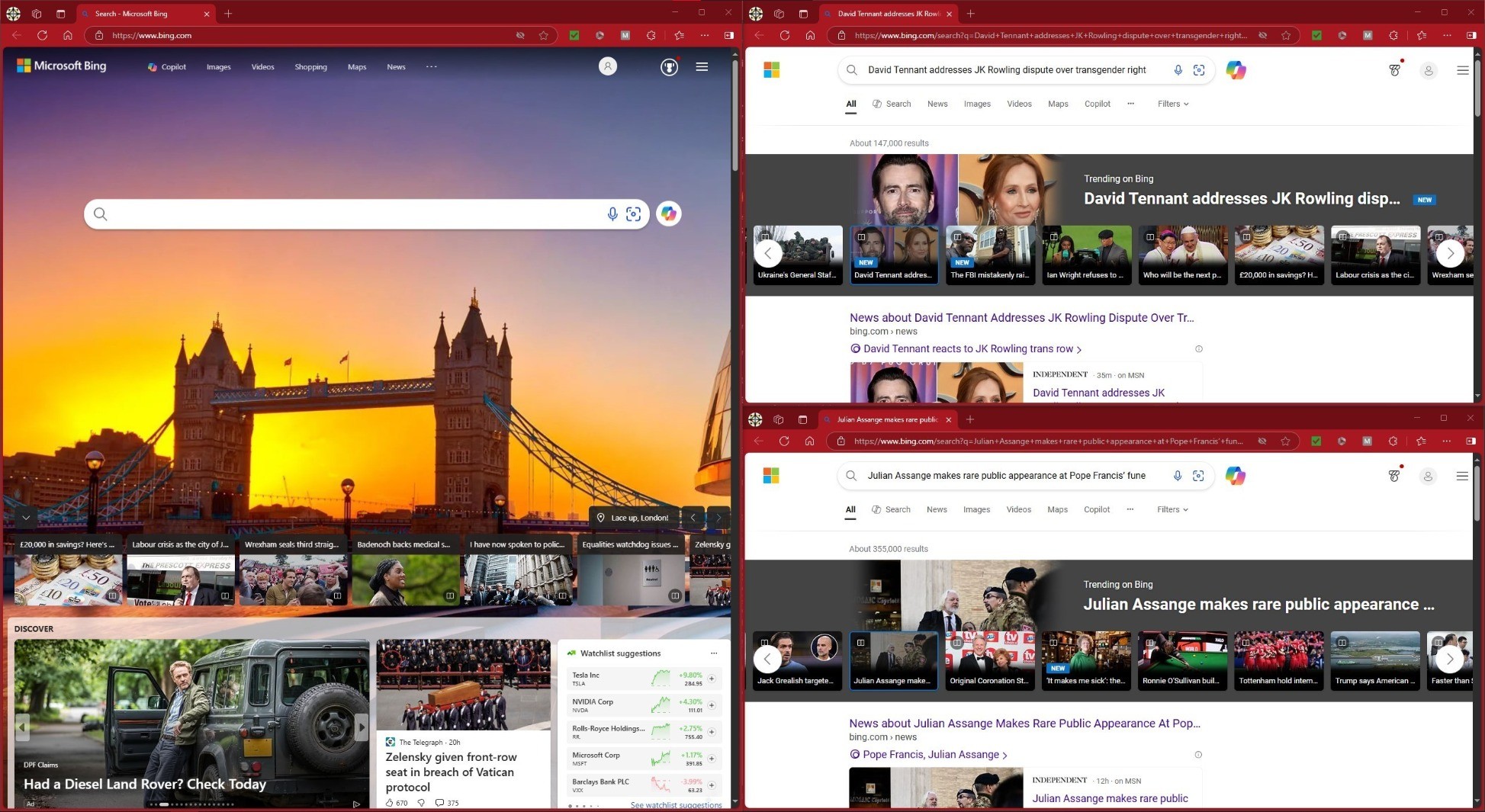Open hamburger menu in Julian Assange results window
The image size is (1485, 812).
coord(1462,476)
